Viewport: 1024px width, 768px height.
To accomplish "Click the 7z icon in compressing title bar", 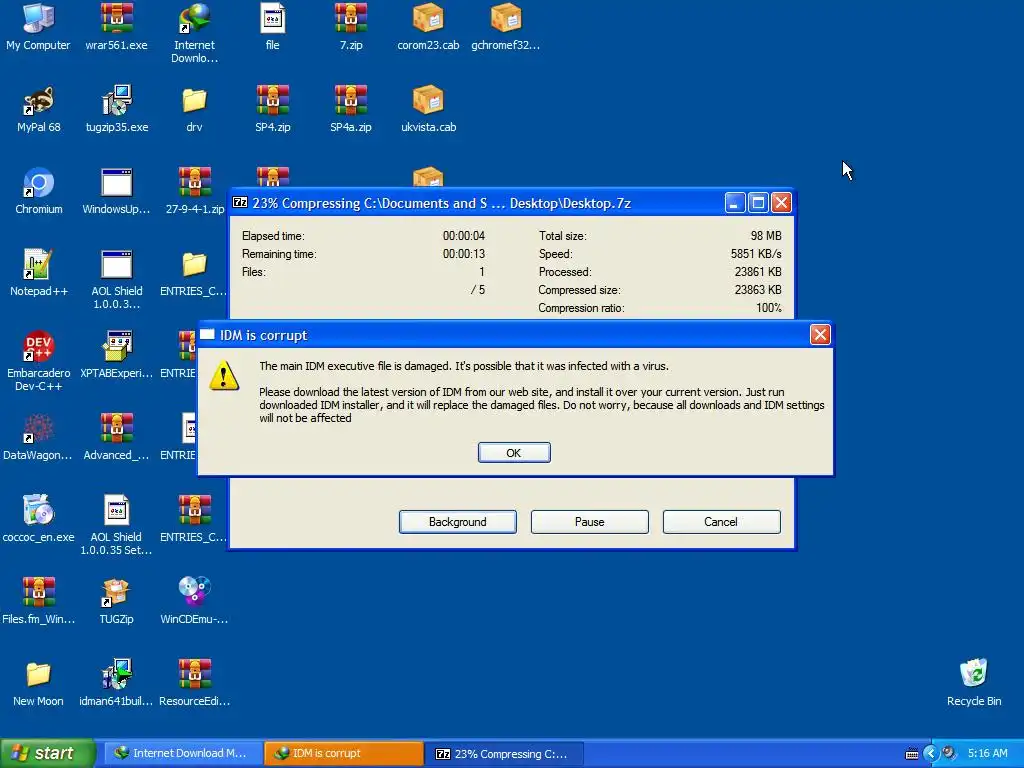I will tap(240, 202).
